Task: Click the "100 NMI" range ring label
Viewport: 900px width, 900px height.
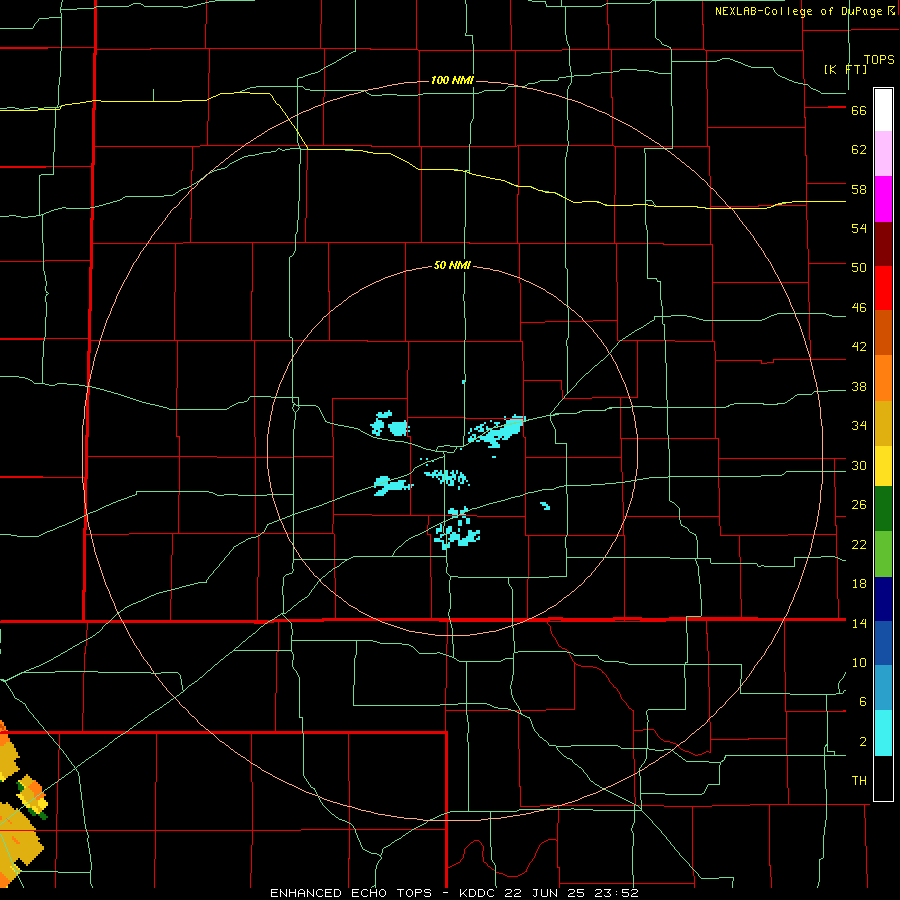Action: pyautogui.click(x=452, y=80)
